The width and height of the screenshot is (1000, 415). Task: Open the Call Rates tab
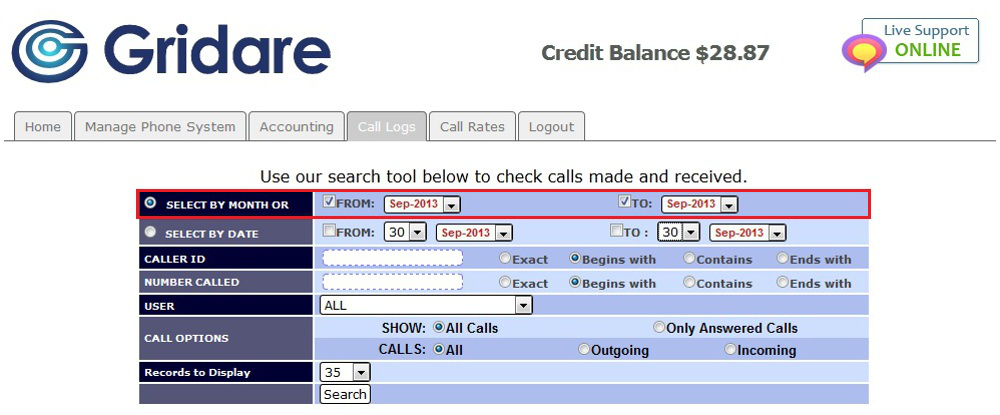pos(473,127)
